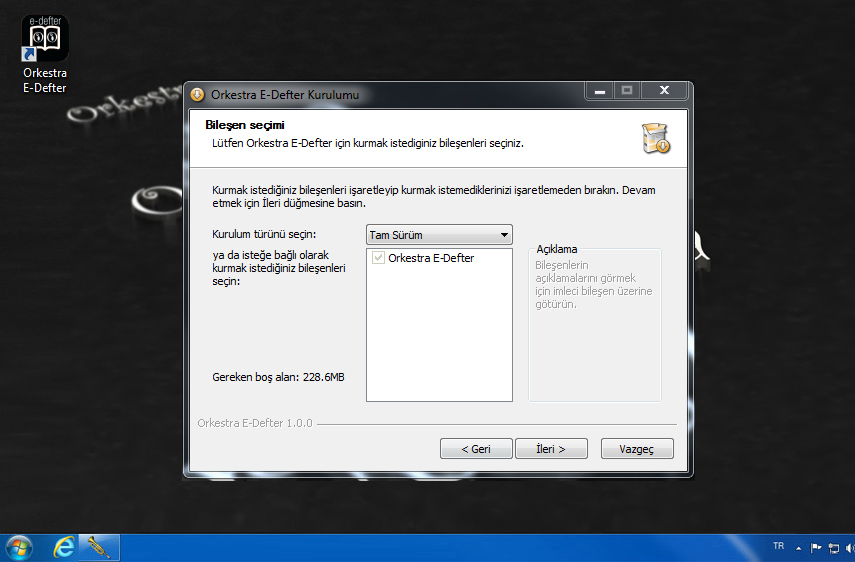
Task: Close the Orkestra E-Defter setup window
Action: pyautogui.click(x=663, y=91)
